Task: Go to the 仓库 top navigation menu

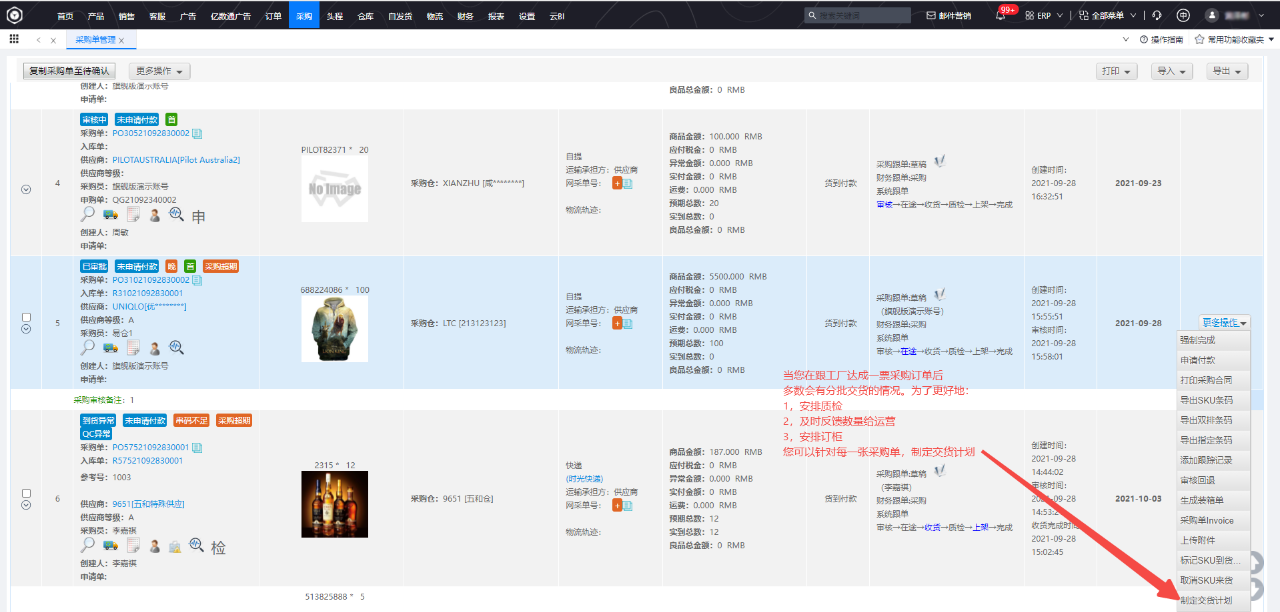Action: click(x=366, y=16)
